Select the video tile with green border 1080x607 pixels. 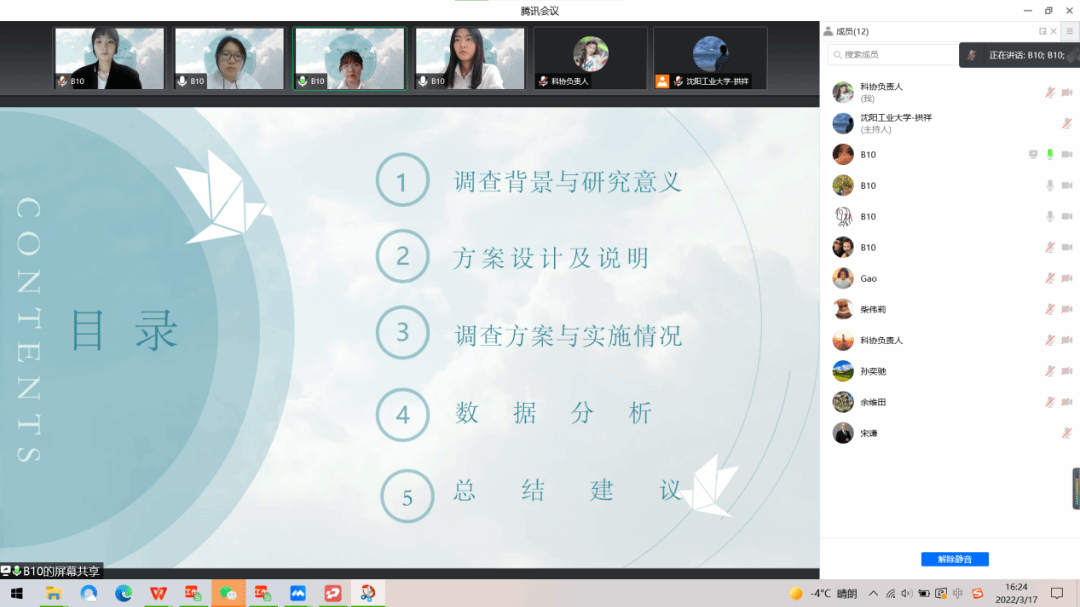coord(350,59)
